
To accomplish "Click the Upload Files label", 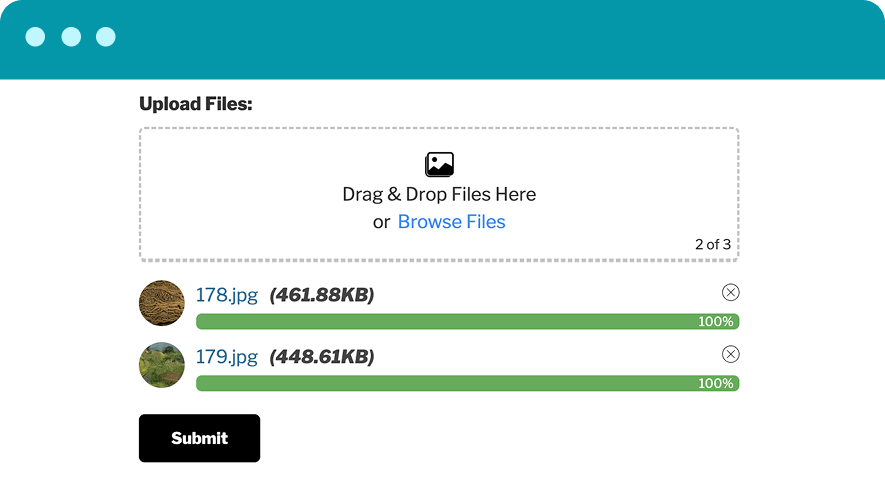I will 196,104.
